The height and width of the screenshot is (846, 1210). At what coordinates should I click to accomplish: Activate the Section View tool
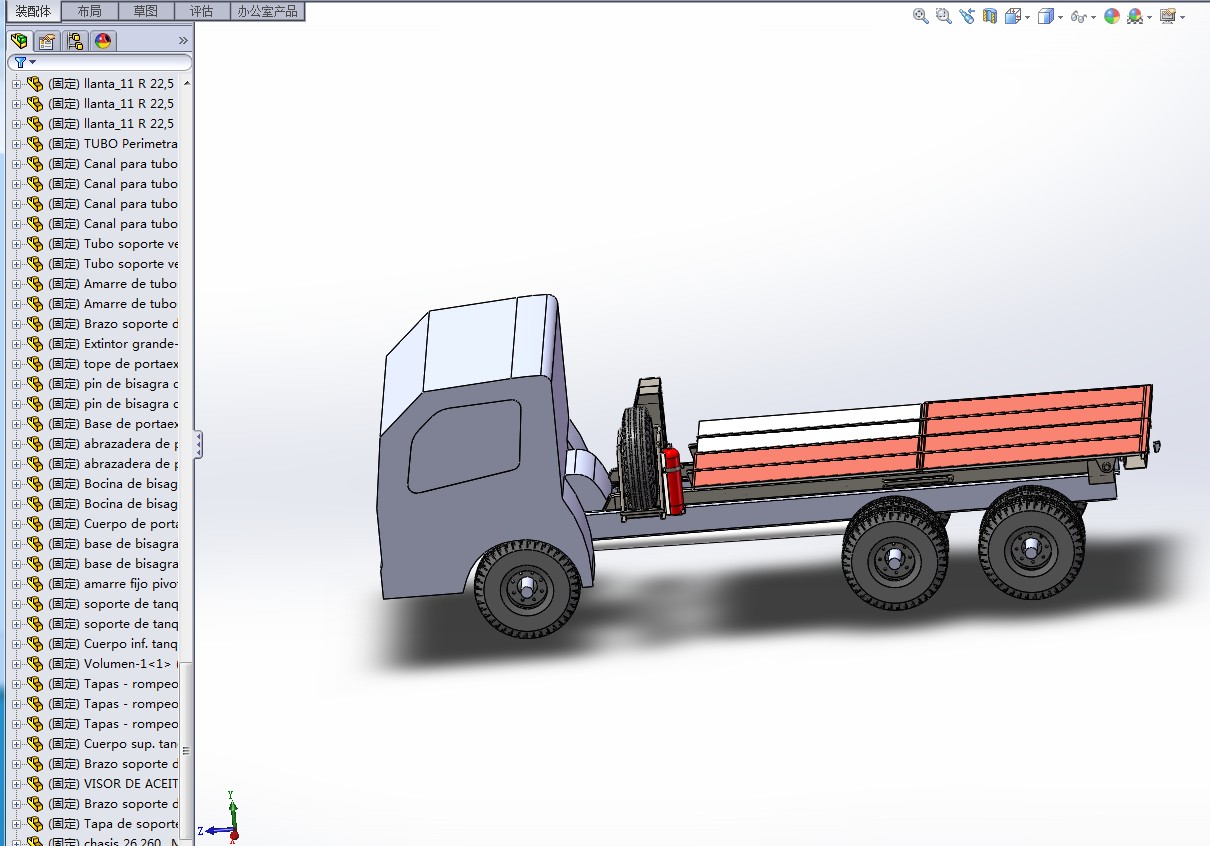[x=990, y=16]
